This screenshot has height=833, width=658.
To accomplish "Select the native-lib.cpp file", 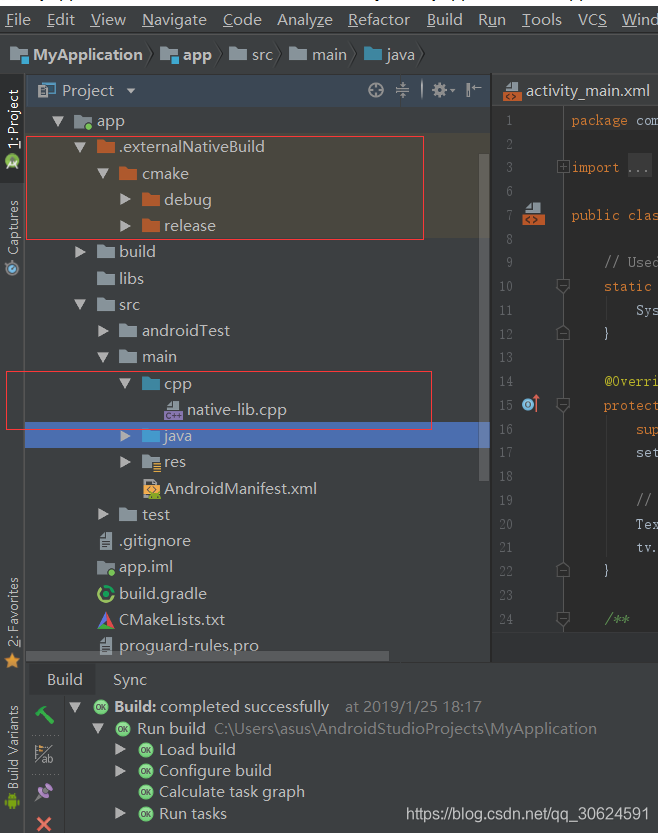I will click(226, 410).
